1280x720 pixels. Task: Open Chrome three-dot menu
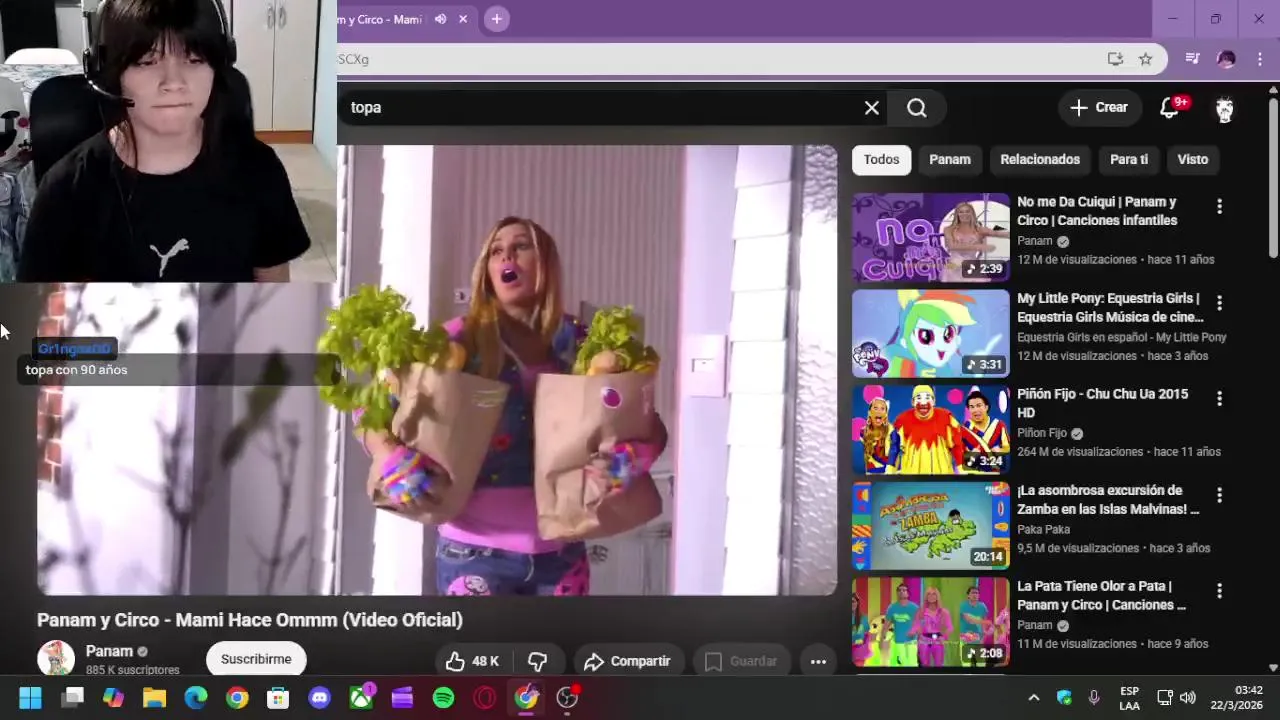click(x=1259, y=59)
